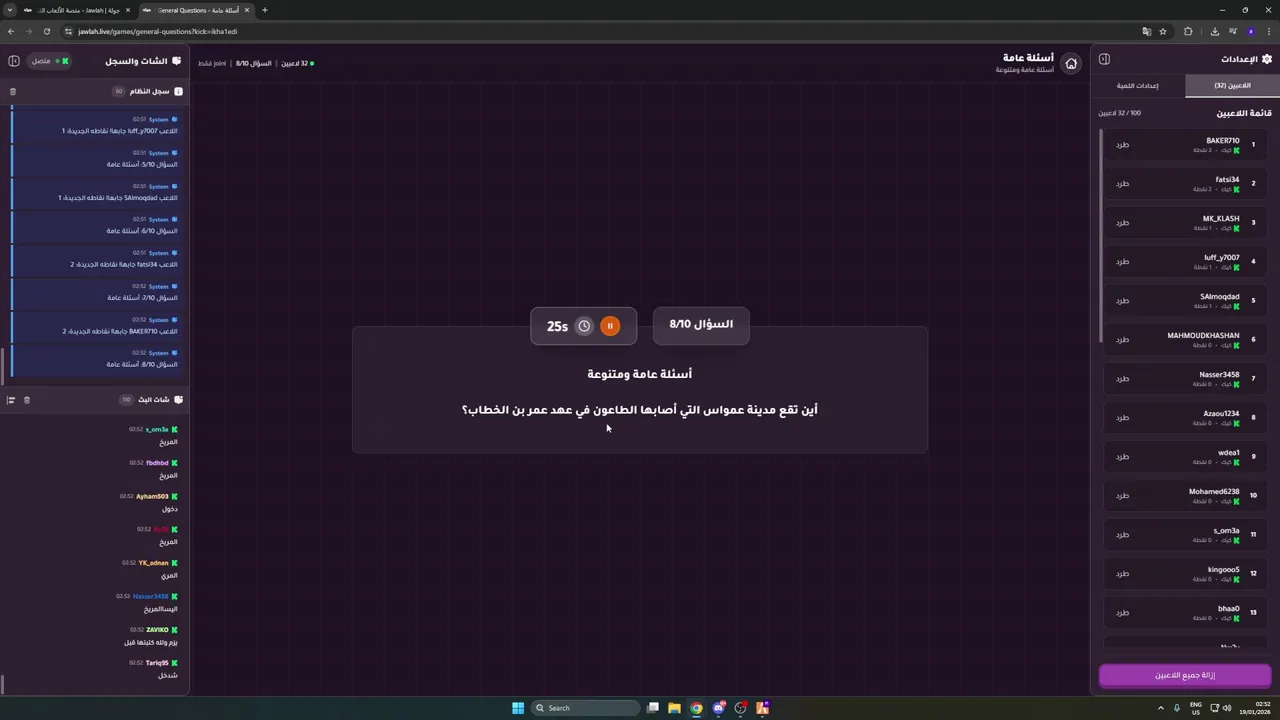This screenshot has width=1280, height=720.
Task: Kick player Mohamed6238
Action: pyautogui.click(x=1122, y=496)
